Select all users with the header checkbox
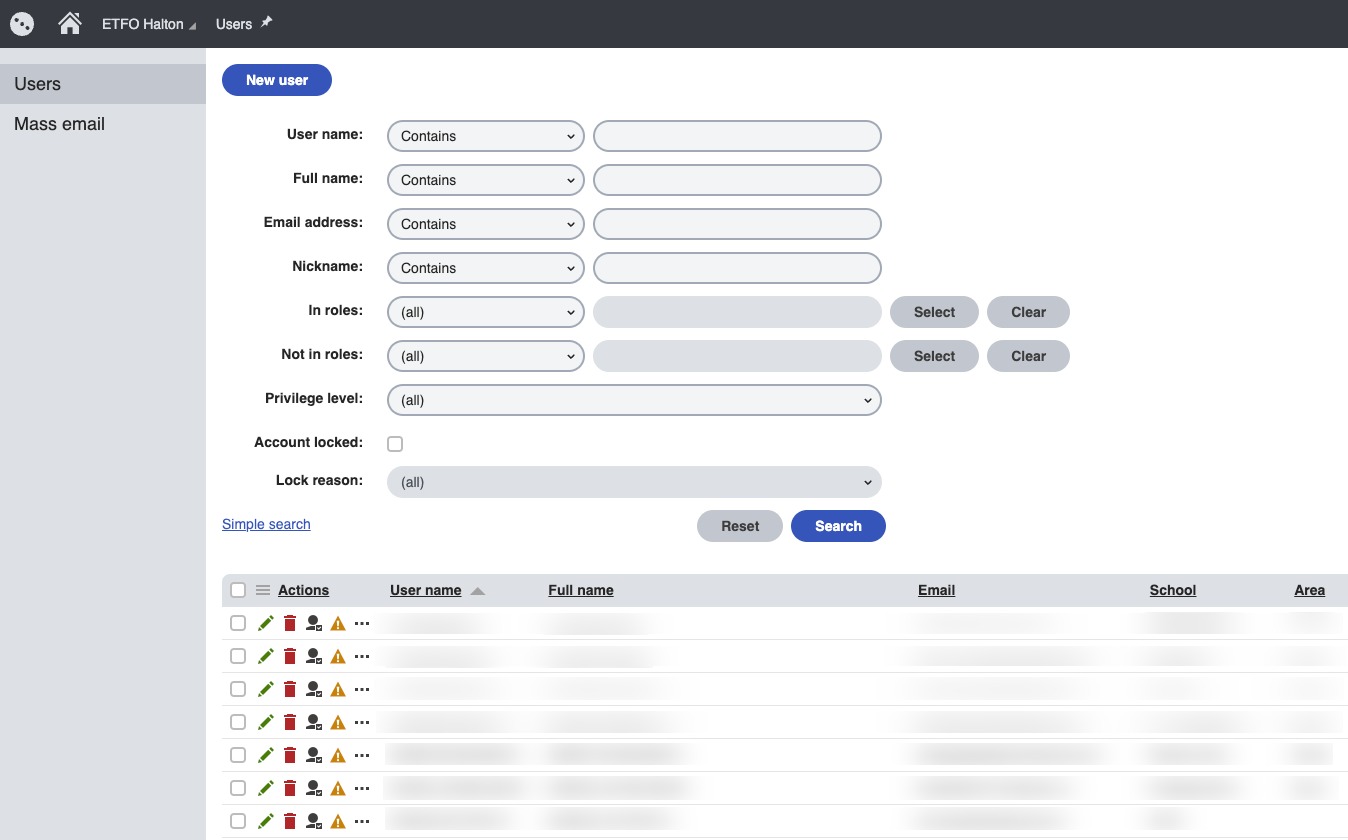 click(238, 589)
